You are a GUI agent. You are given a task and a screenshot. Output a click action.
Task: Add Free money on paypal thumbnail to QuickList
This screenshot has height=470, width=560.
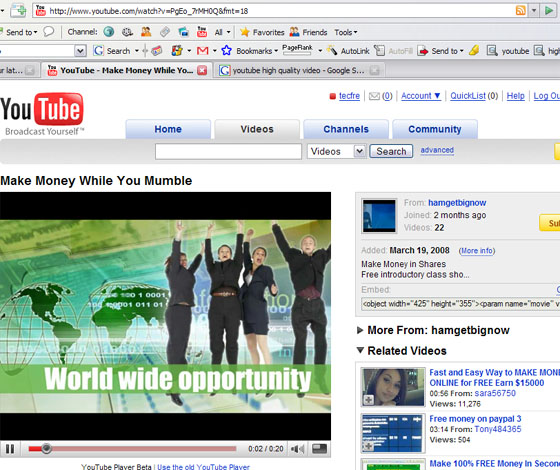tap(368, 446)
